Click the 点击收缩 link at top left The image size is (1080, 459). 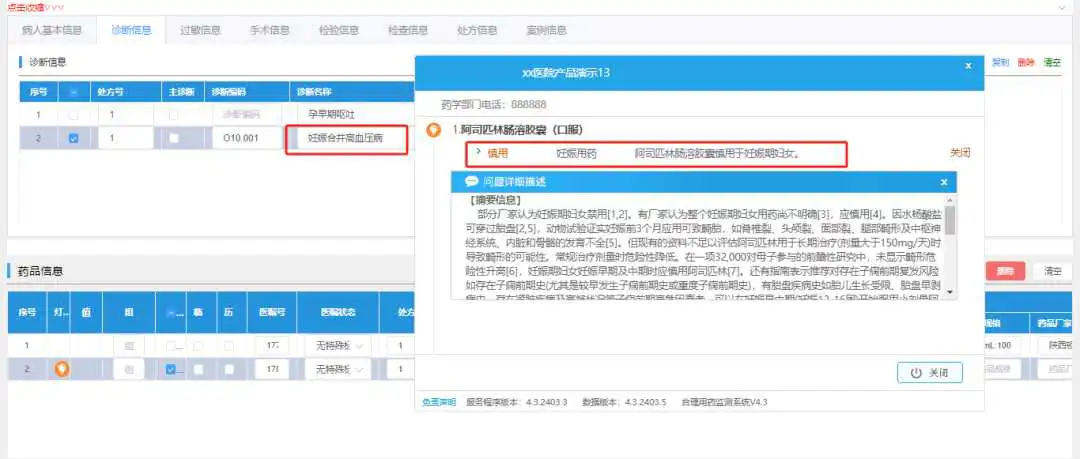(34, 6)
